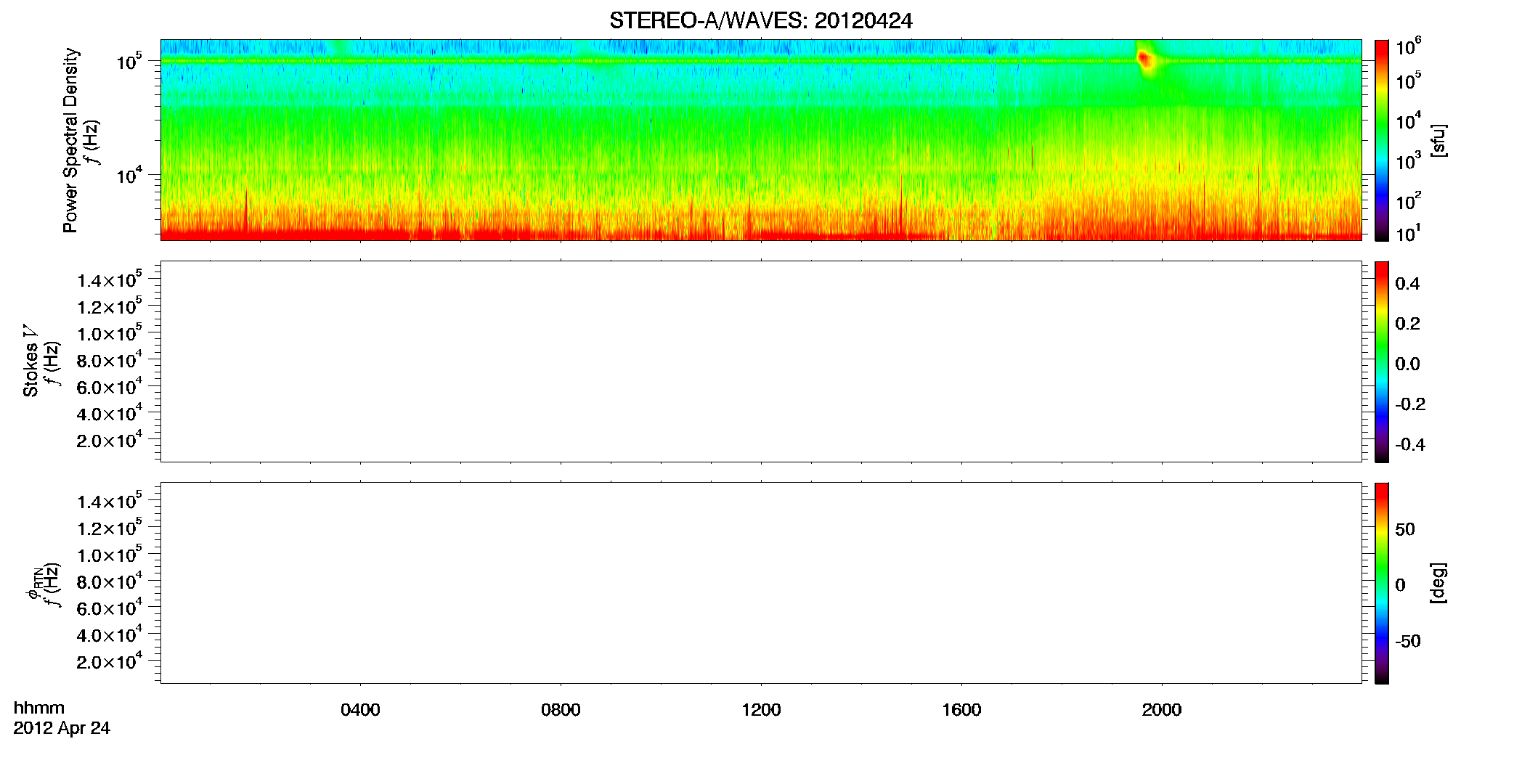Click the 10^6 colorbar tick label
The height and width of the screenshot is (784, 1522).
(x=1408, y=46)
